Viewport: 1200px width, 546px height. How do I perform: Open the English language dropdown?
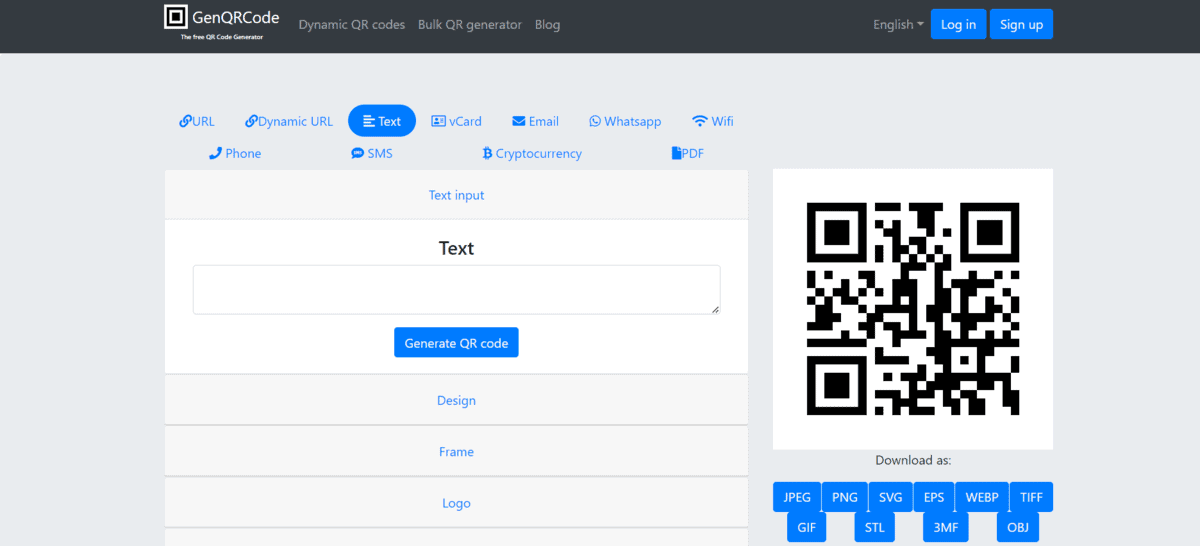coord(897,24)
